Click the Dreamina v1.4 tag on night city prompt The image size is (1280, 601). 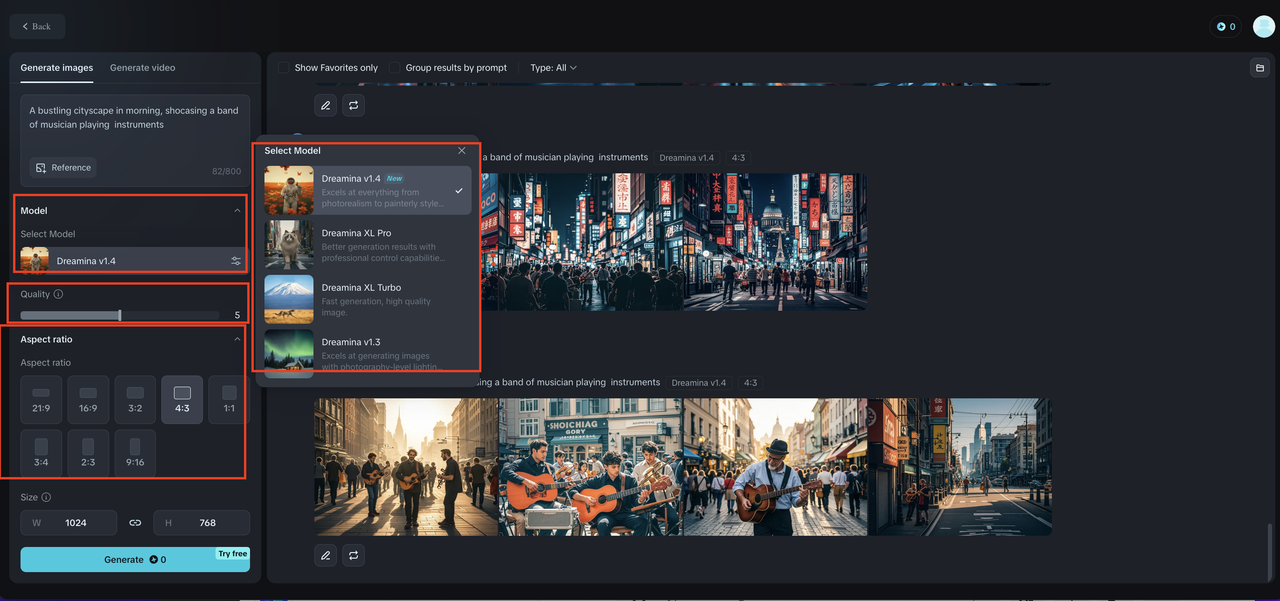687,158
